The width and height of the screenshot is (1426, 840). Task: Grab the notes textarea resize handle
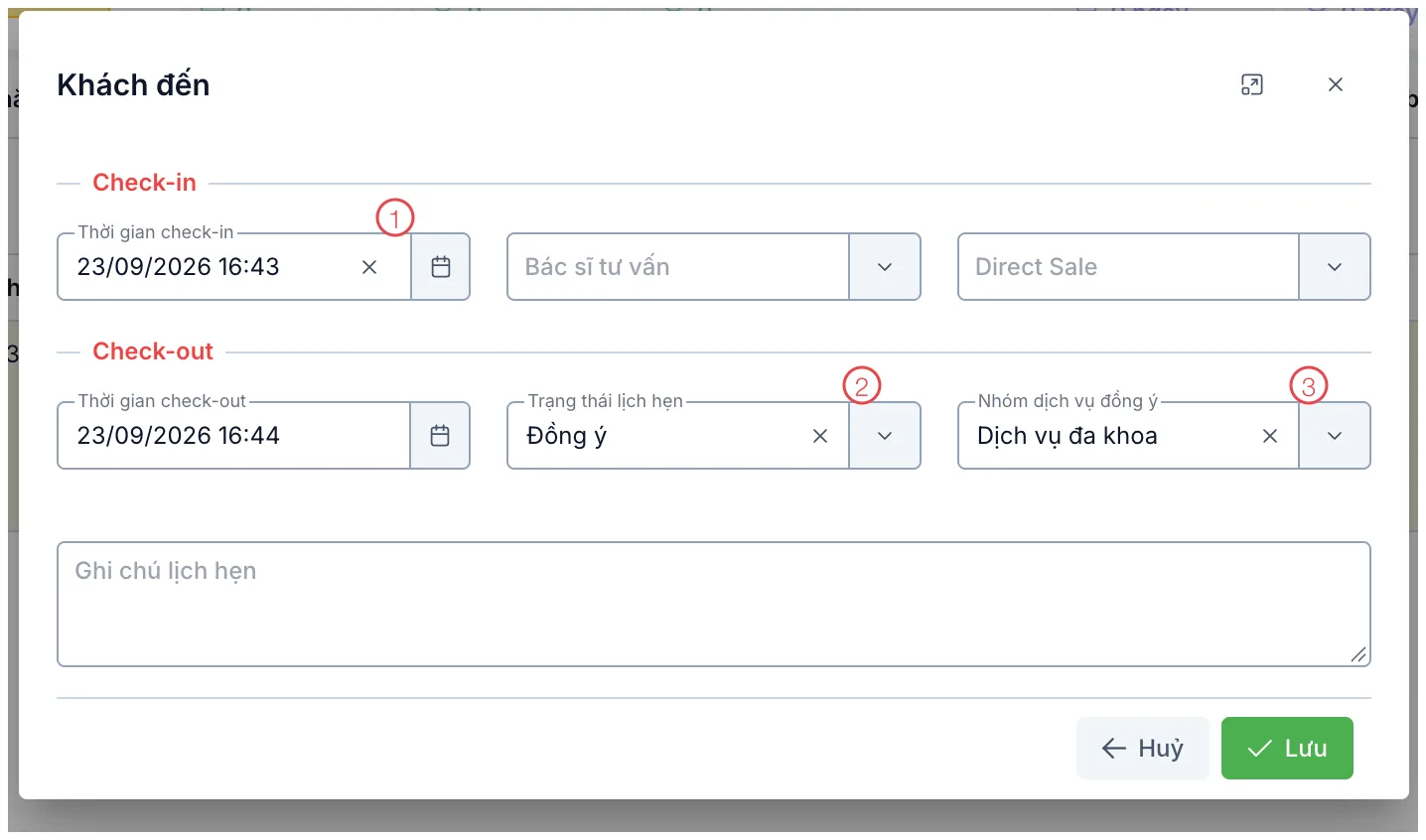(x=1358, y=654)
